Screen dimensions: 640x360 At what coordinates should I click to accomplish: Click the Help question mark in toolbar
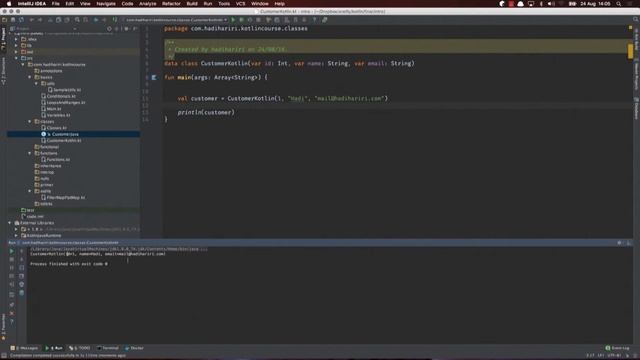click(314, 20)
